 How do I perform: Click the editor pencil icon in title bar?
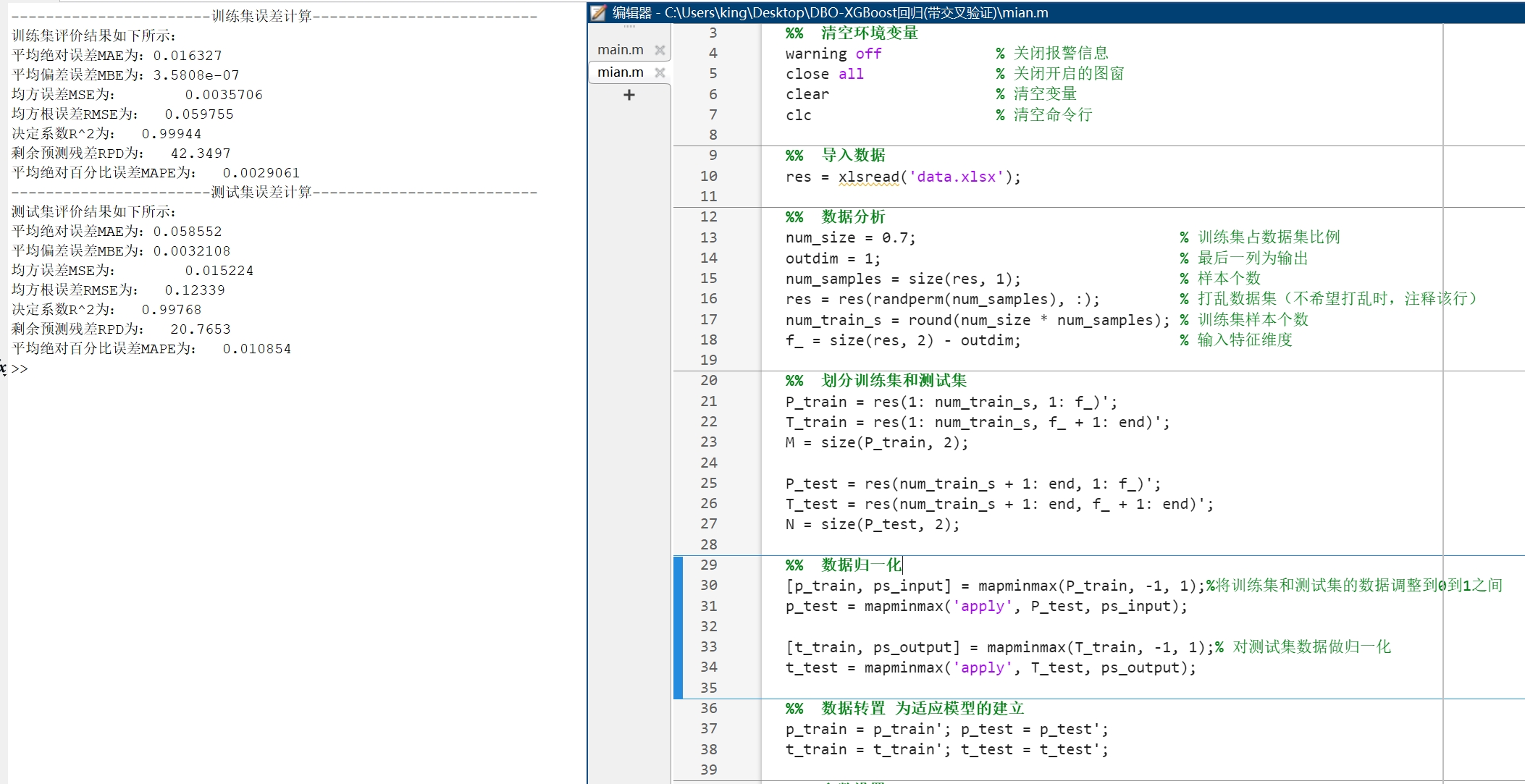tap(597, 12)
